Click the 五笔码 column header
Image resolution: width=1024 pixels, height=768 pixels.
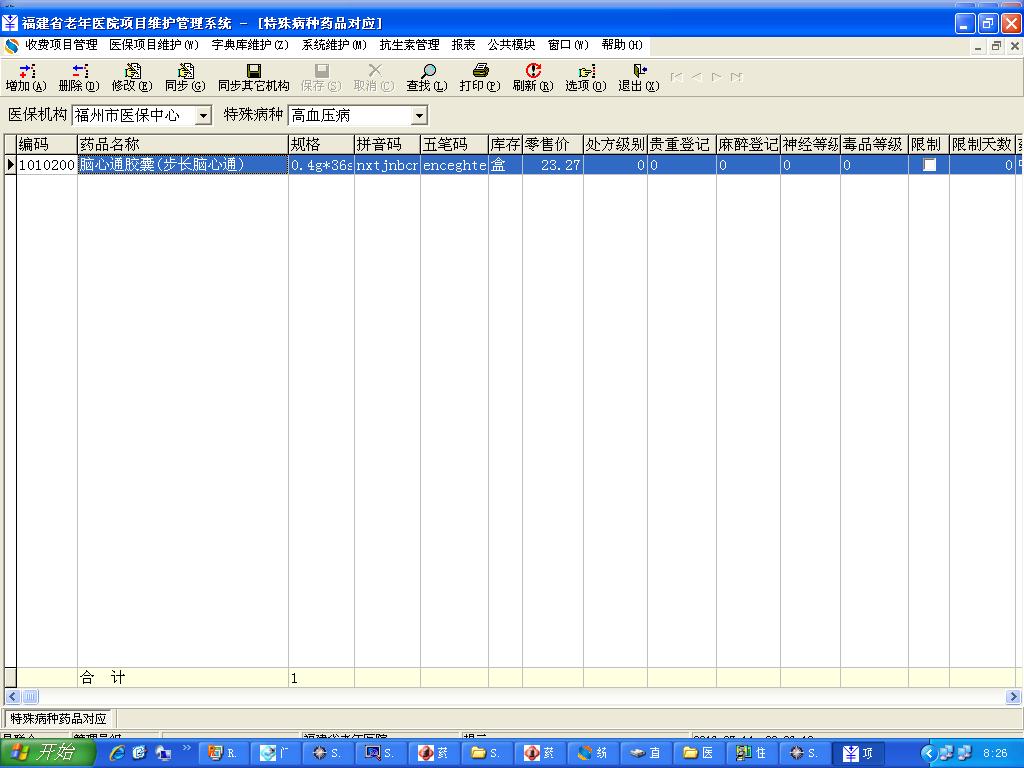pyautogui.click(x=454, y=144)
